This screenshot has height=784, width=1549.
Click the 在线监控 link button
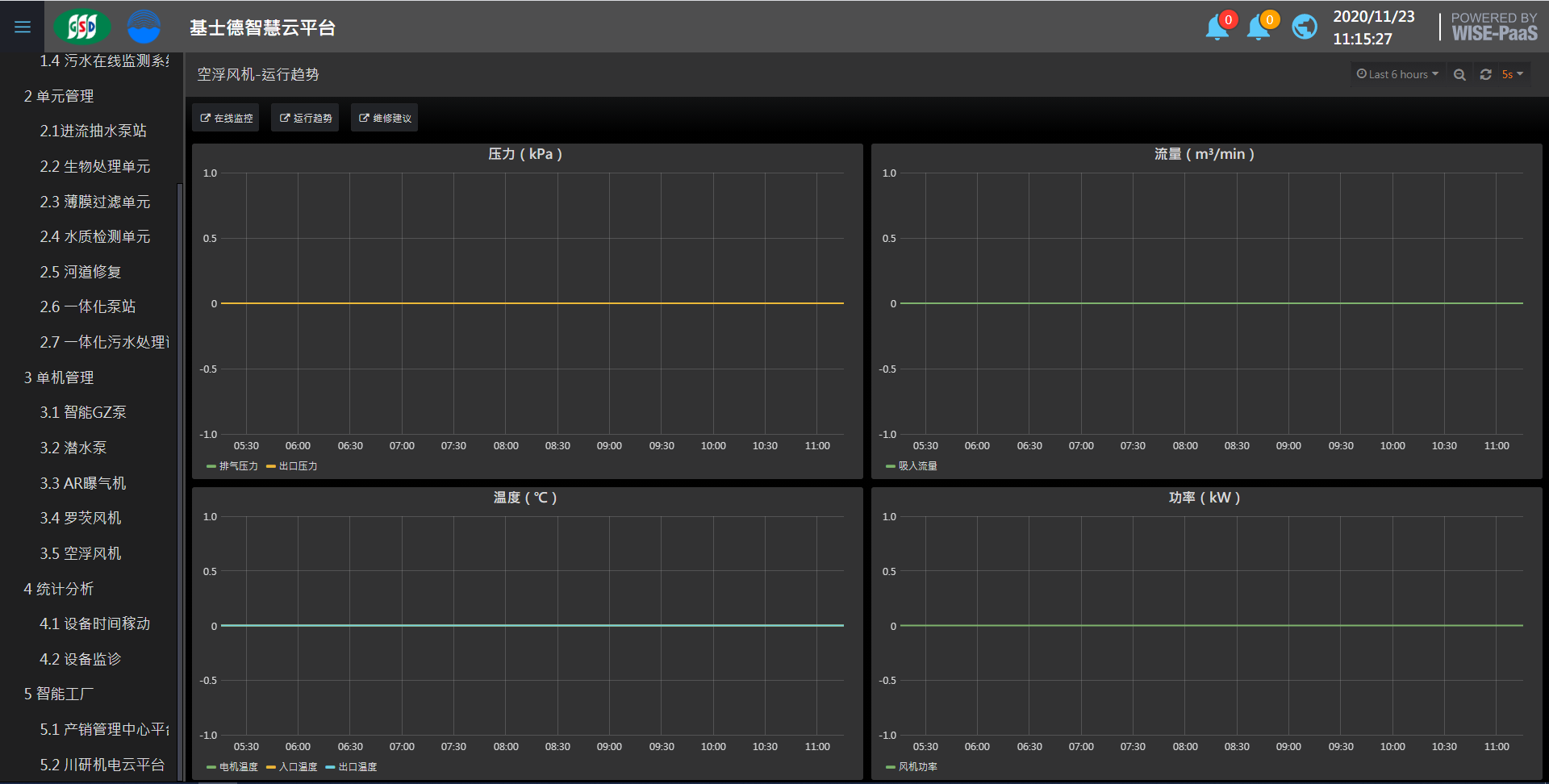(x=226, y=118)
